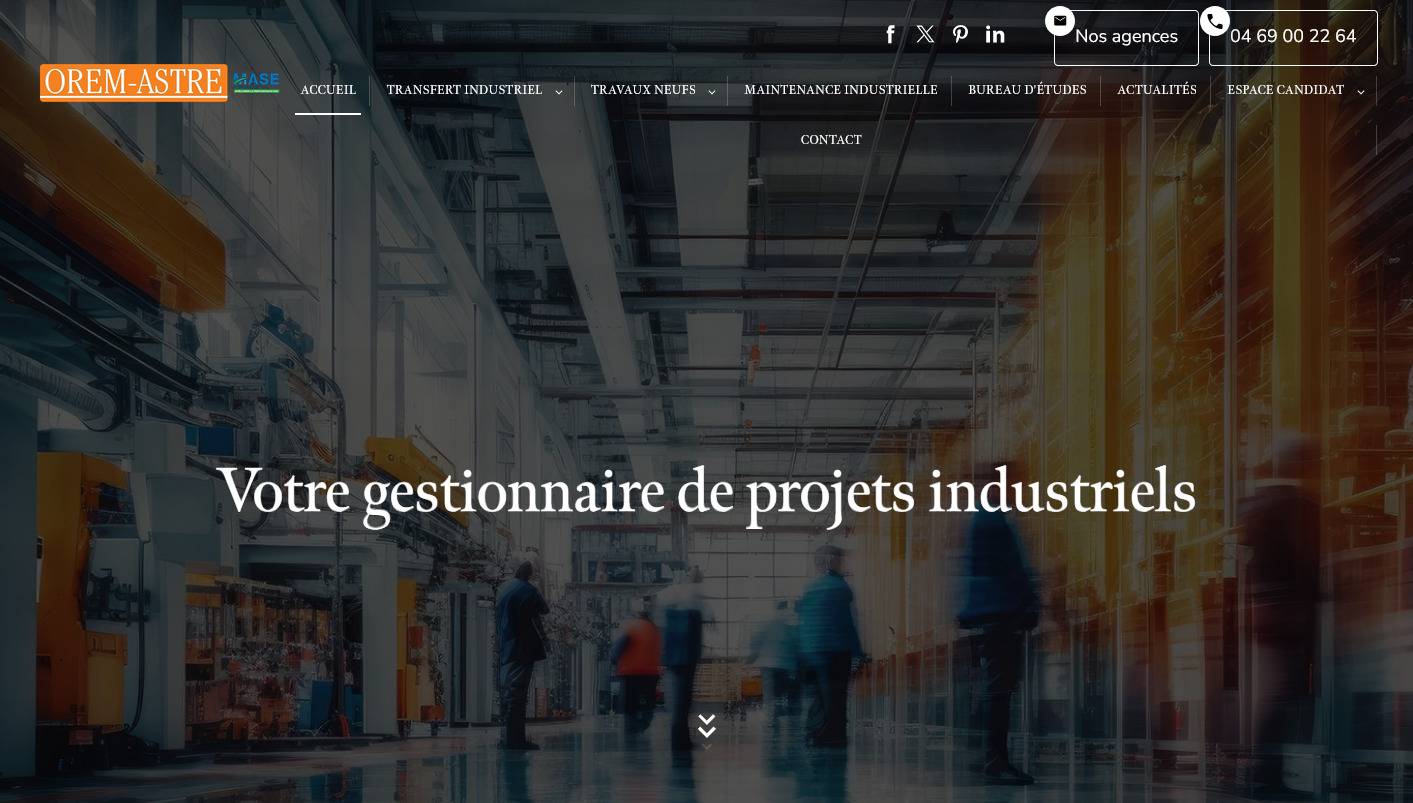Click the MASE certification logo
Viewport: 1413px width, 803px height.
pos(256,83)
